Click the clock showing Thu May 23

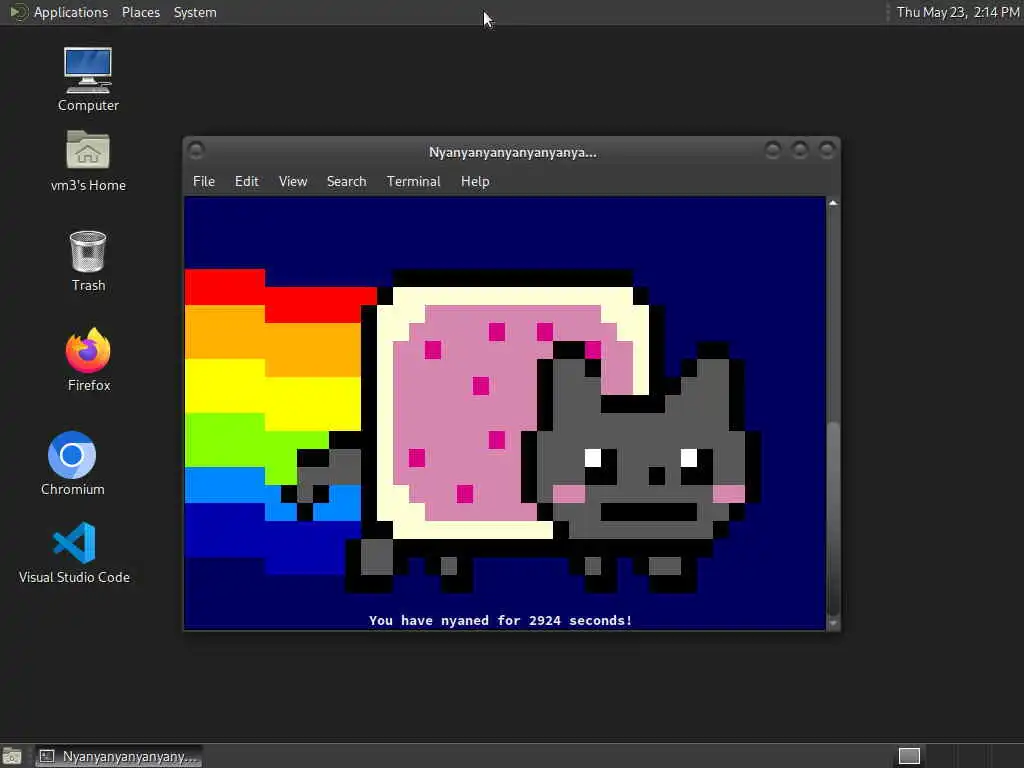pos(957,12)
